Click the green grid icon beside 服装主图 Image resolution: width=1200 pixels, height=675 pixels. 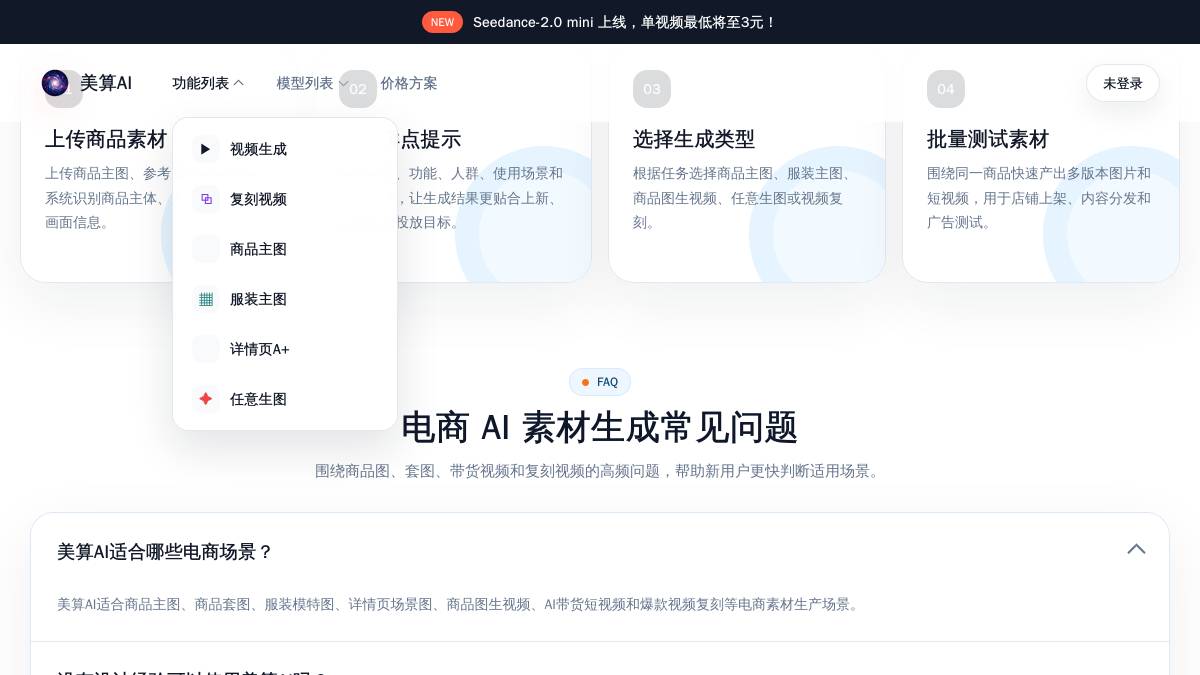(206, 299)
